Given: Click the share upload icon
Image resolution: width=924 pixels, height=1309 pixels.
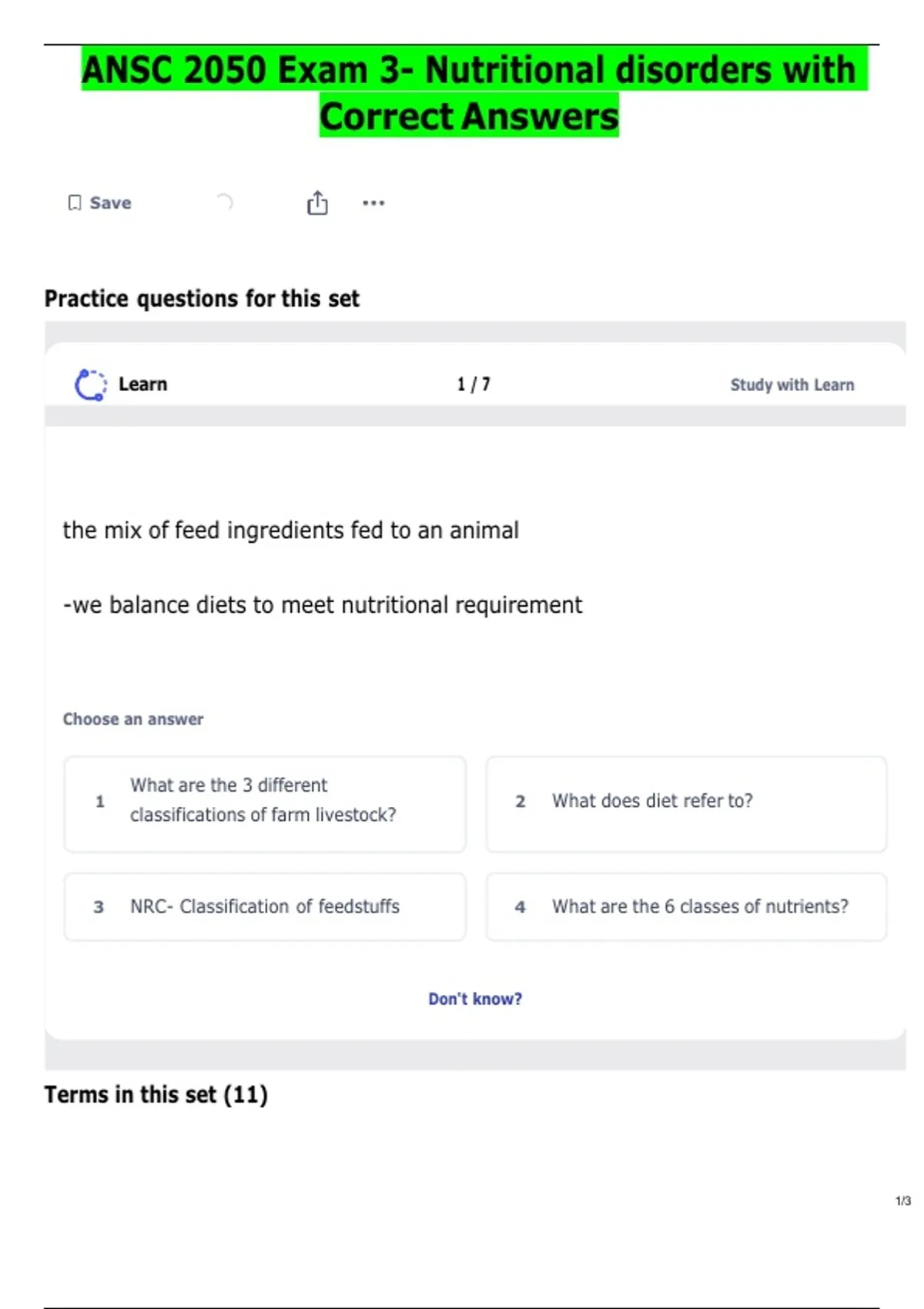Looking at the screenshot, I should point(317,203).
